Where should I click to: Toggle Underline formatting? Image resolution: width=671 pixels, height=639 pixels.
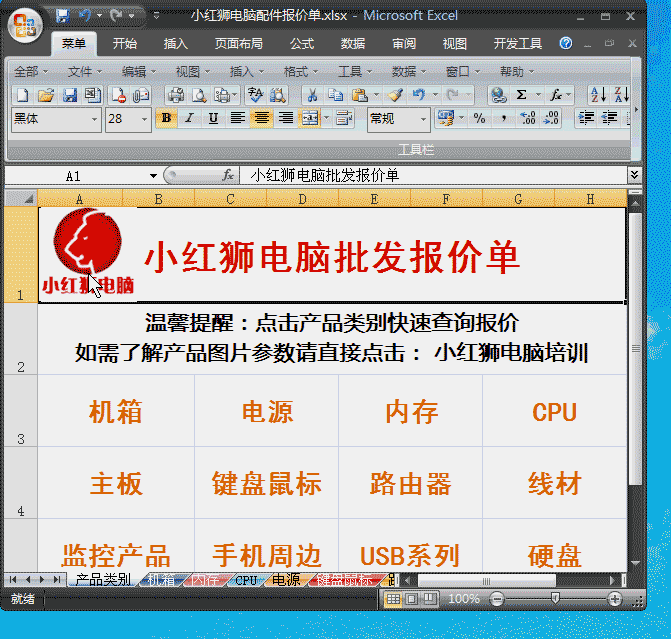point(213,119)
